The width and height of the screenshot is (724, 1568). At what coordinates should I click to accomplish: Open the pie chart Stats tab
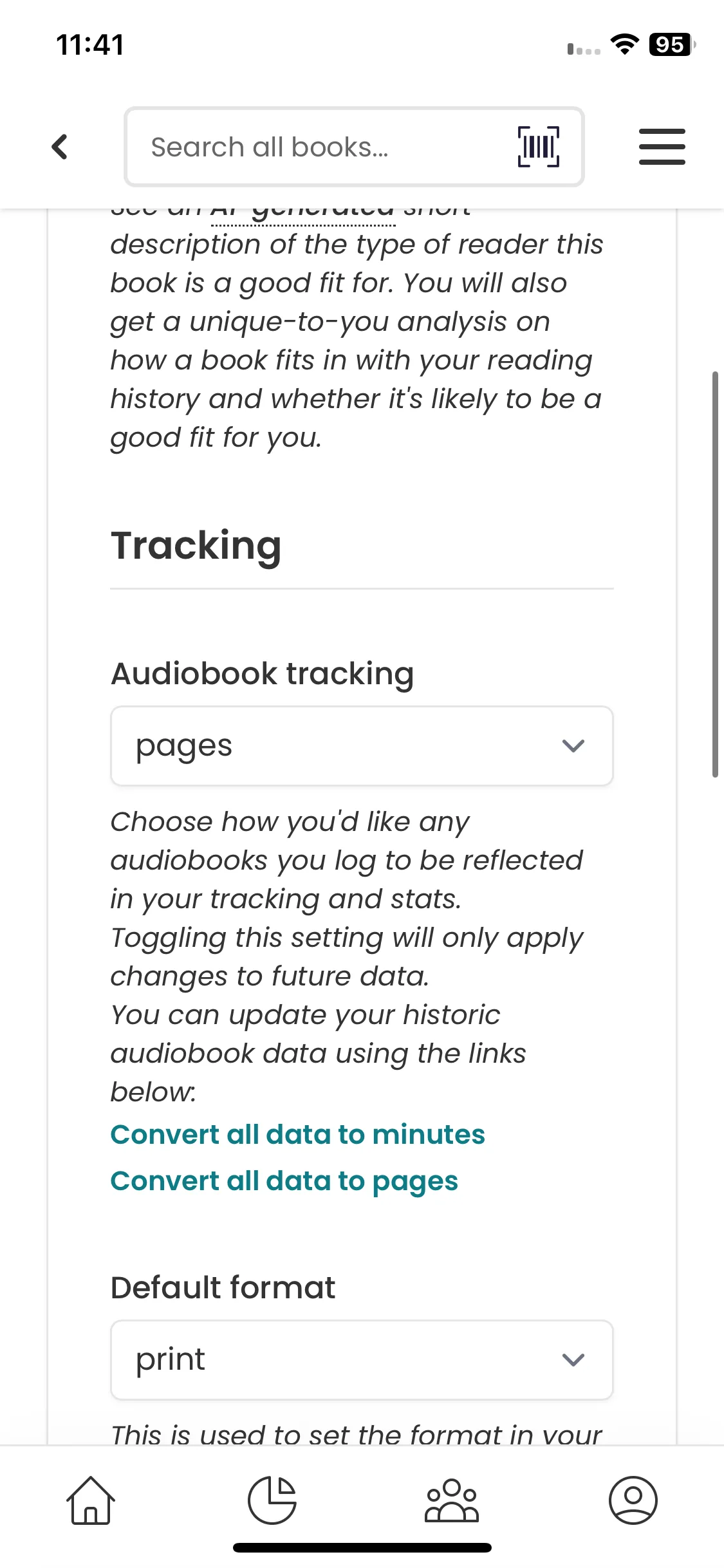click(272, 1500)
